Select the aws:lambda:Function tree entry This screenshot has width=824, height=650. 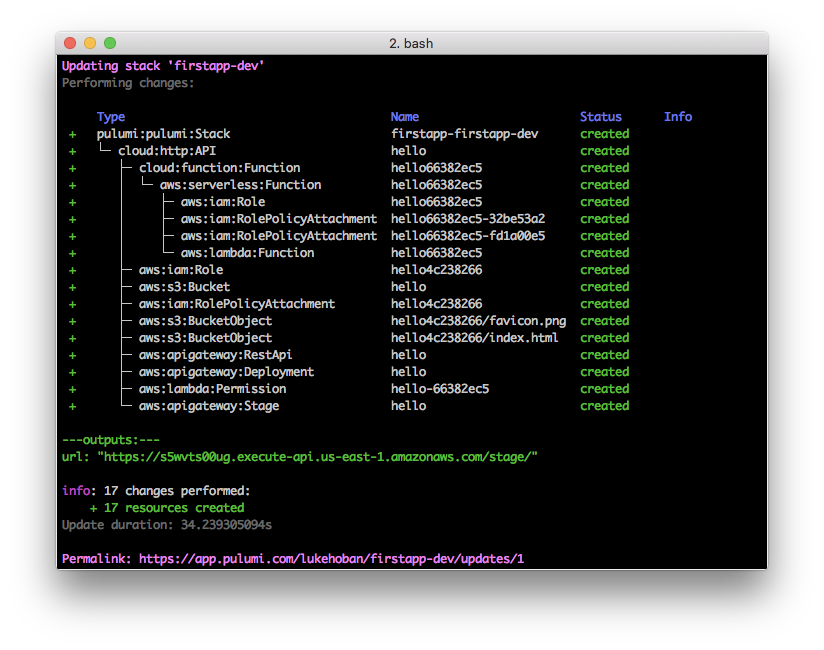click(x=247, y=253)
